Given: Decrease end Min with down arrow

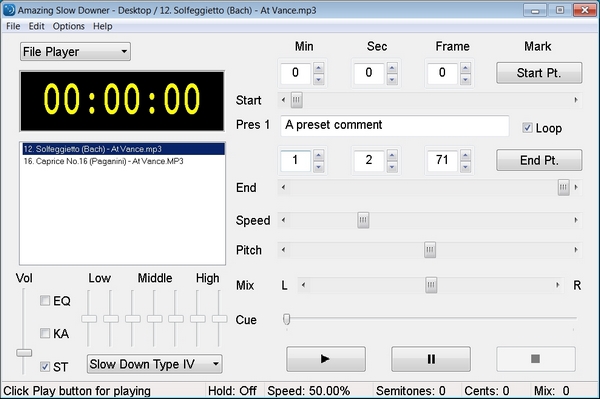Looking at the screenshot, I should pyautogui.click(x=318, y=166).
